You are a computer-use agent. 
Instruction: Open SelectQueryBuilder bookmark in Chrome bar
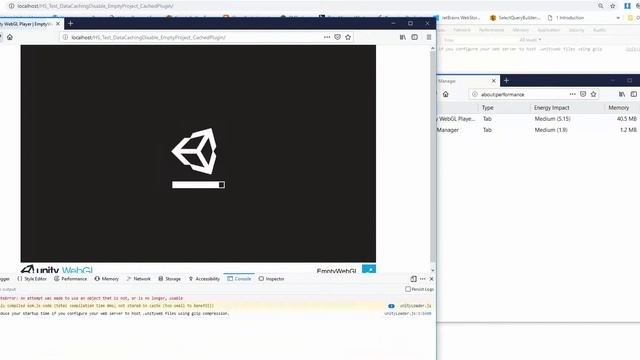point(515,18)
